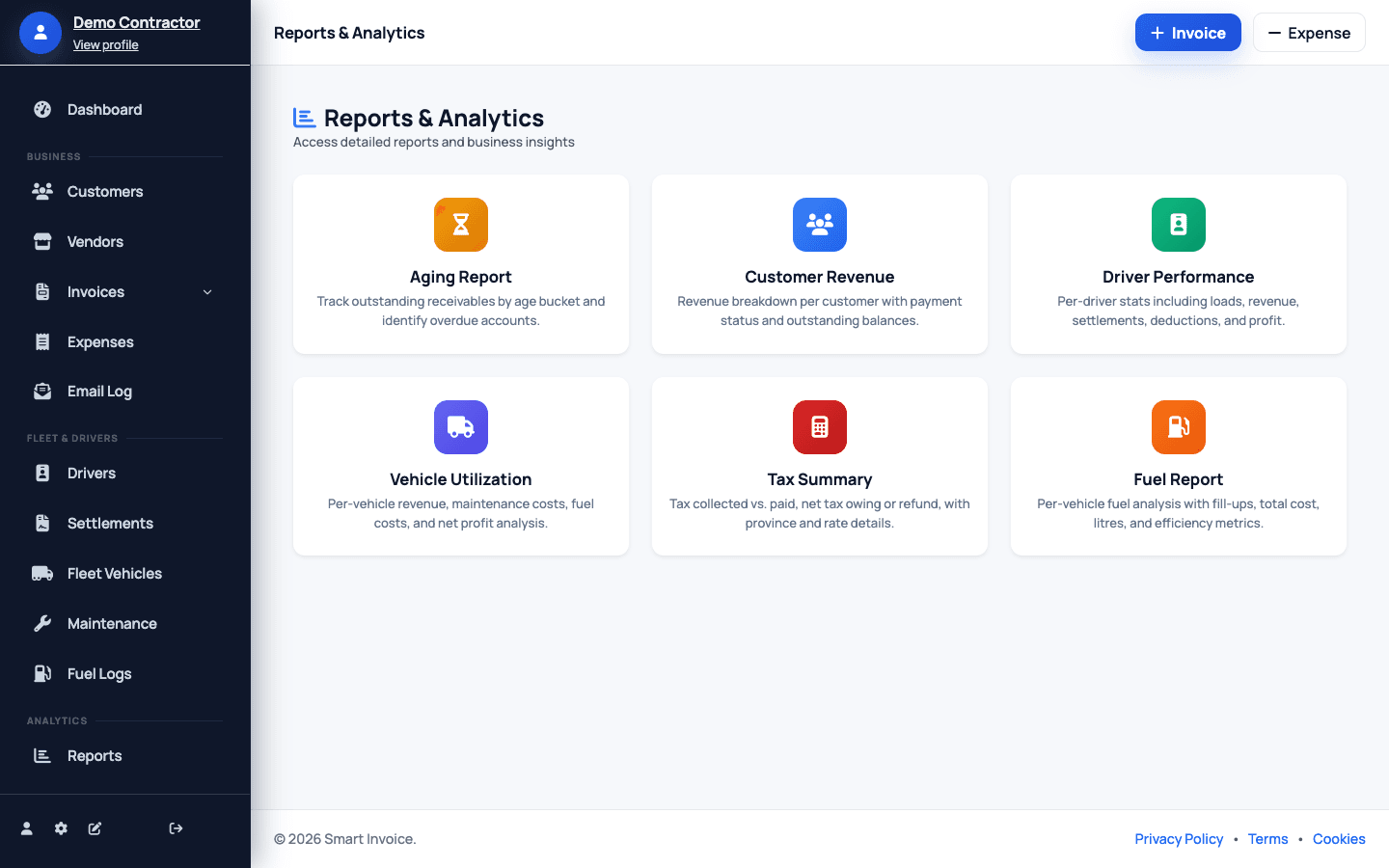The width and height of the screenshot is (1389, 868).
Task: Click the Fuel Logs gas pump icon
Action: point(42,674)
